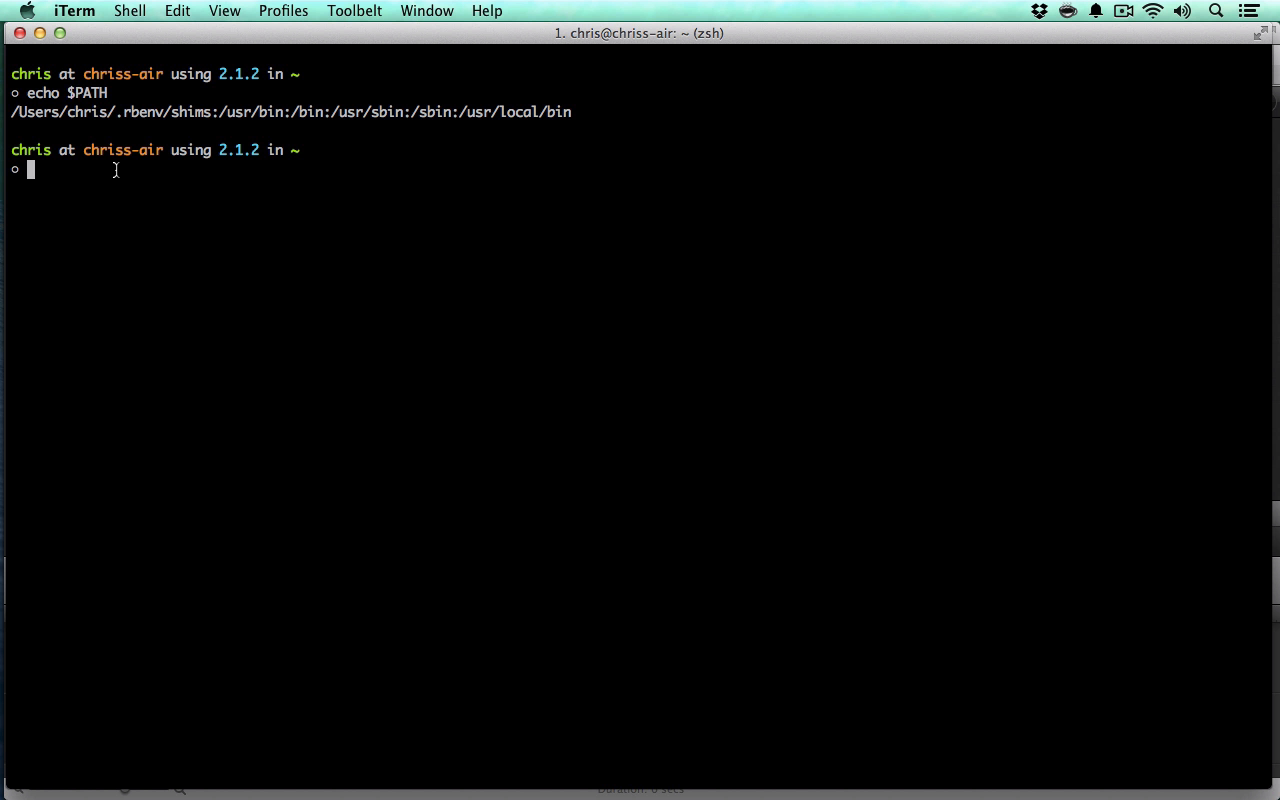This screenshot has height=800, width=1280.
Task: Open the Window menu
Action: [x=427, y=11]
